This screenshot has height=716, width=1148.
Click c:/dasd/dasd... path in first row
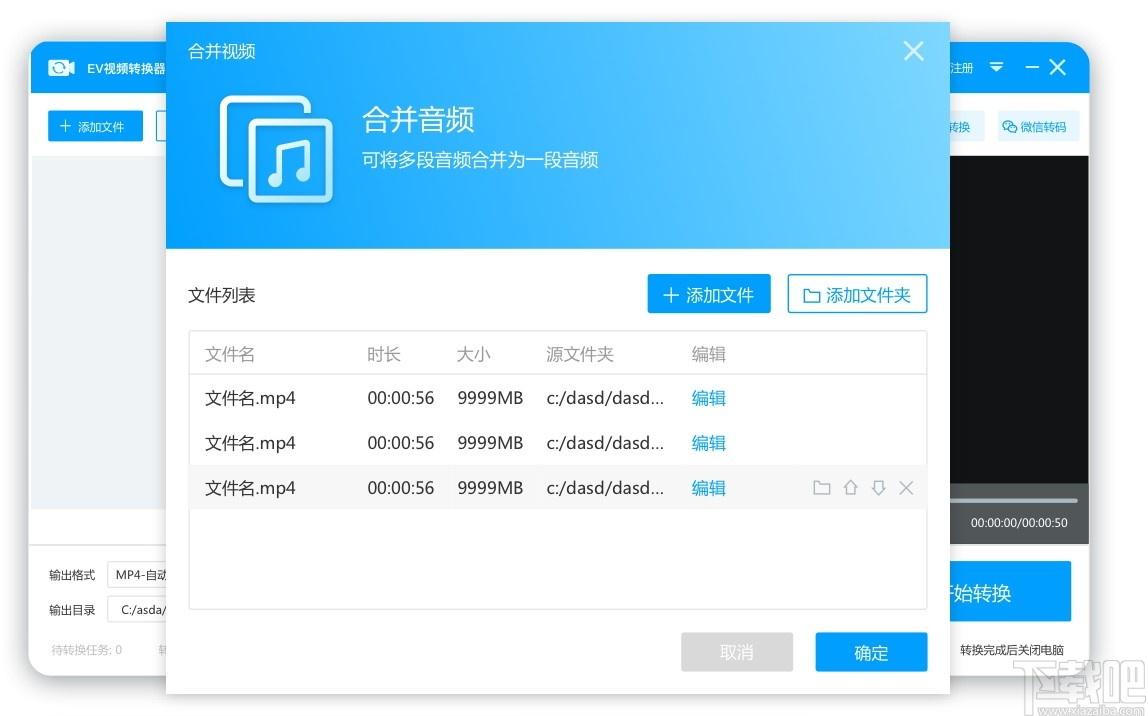[605, 398]
